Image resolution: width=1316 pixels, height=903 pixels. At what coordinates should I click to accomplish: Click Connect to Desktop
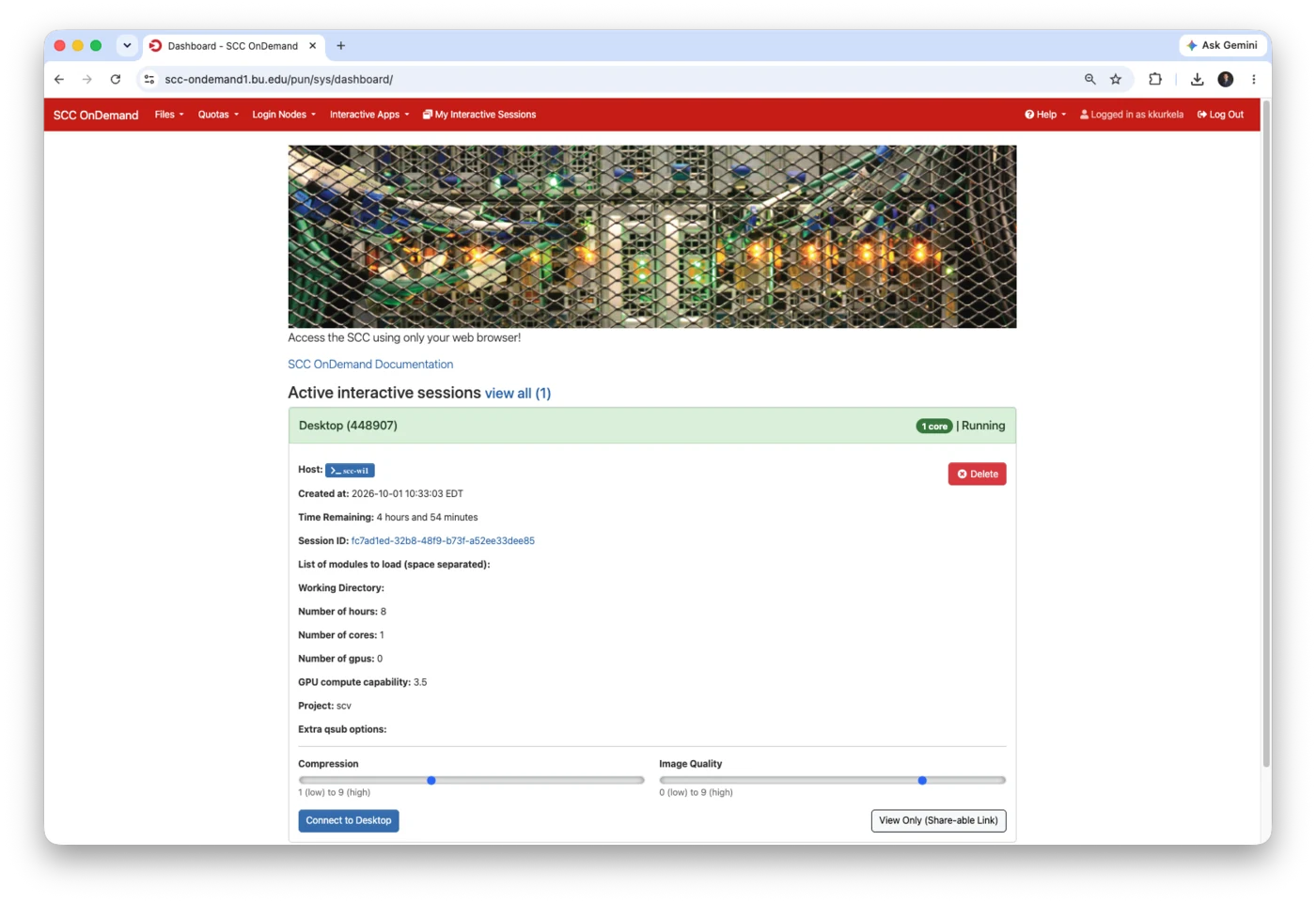click(349, 821)
